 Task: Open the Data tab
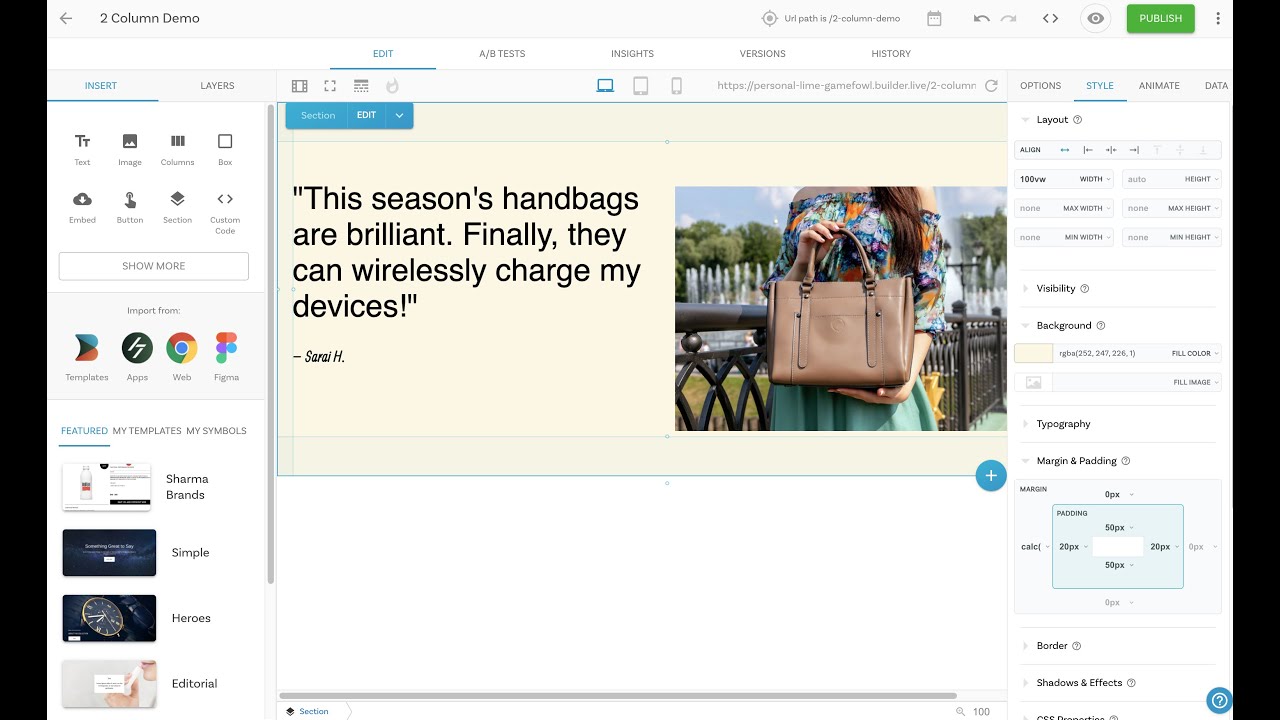pos(1216,86)
